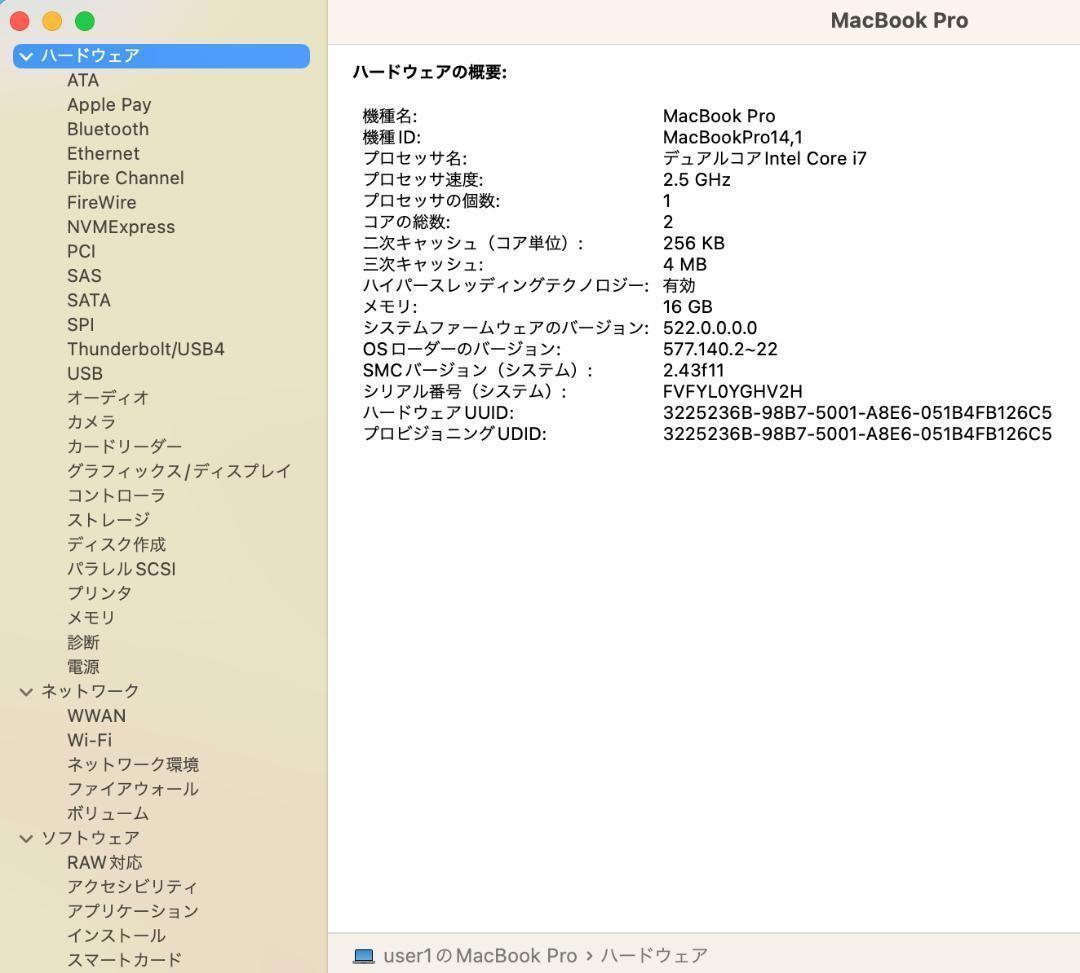The height and width of the screenshot is (973, 1080).
Task: Select ネットワーク環境 entry
Action: pyautogui.click(x=133, y=765)
